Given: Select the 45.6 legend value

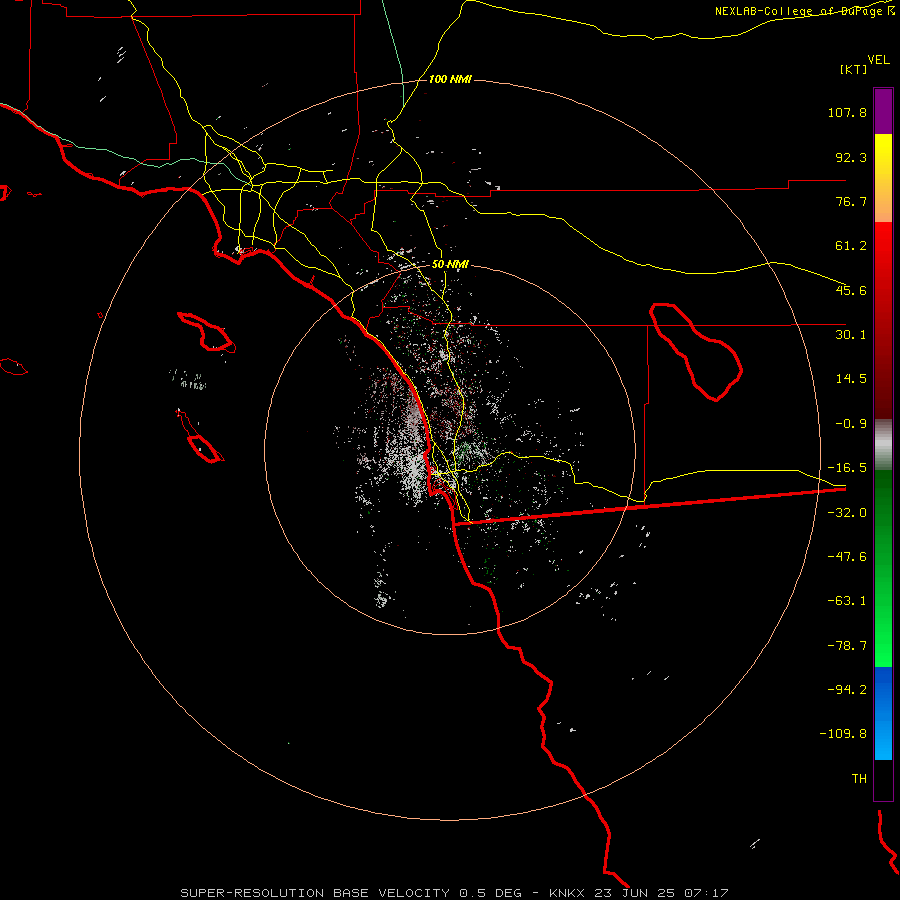Looking at the screenshot, I should [851, 290].
